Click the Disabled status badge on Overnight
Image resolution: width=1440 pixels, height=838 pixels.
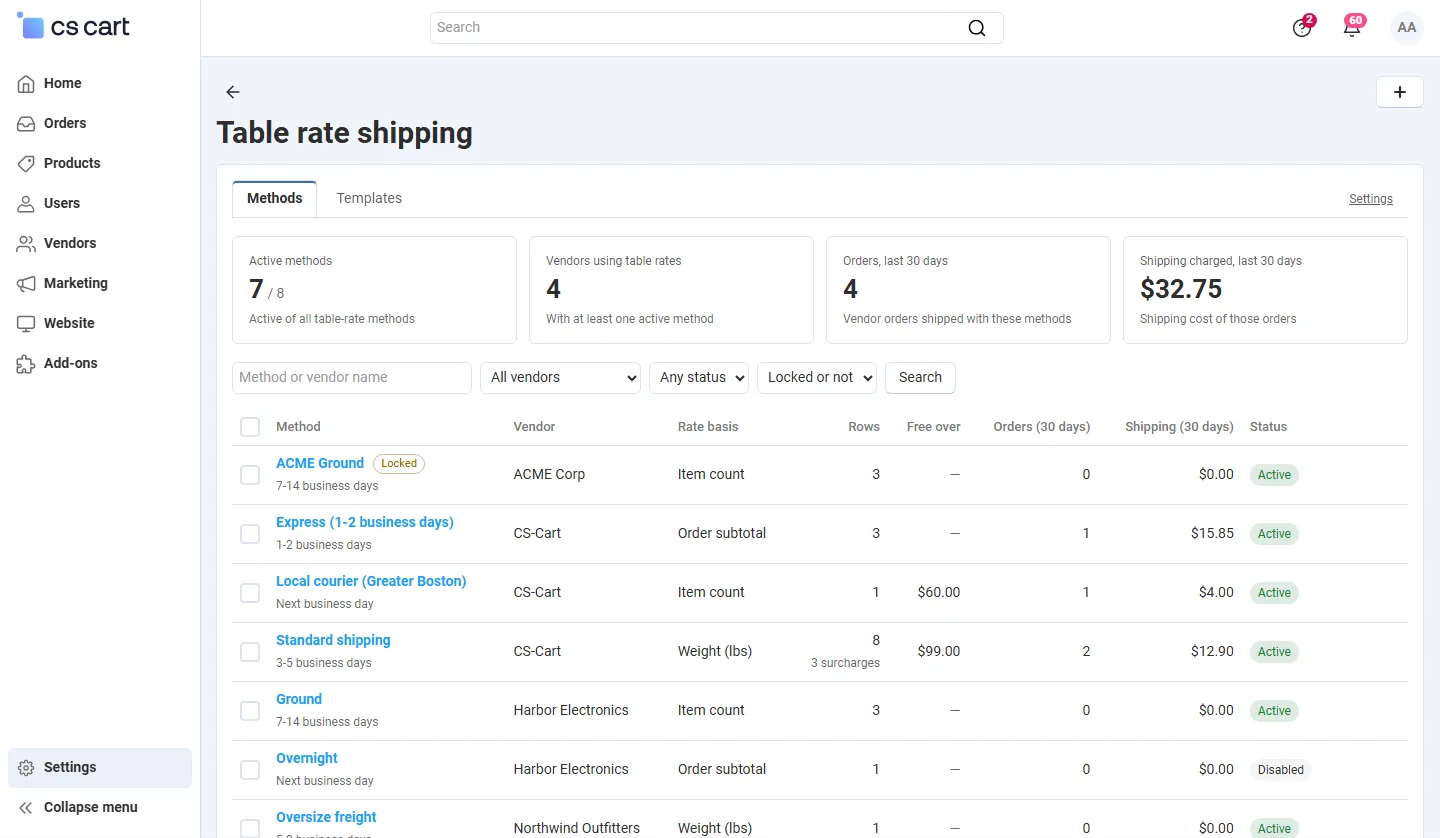click(1281, 770)
